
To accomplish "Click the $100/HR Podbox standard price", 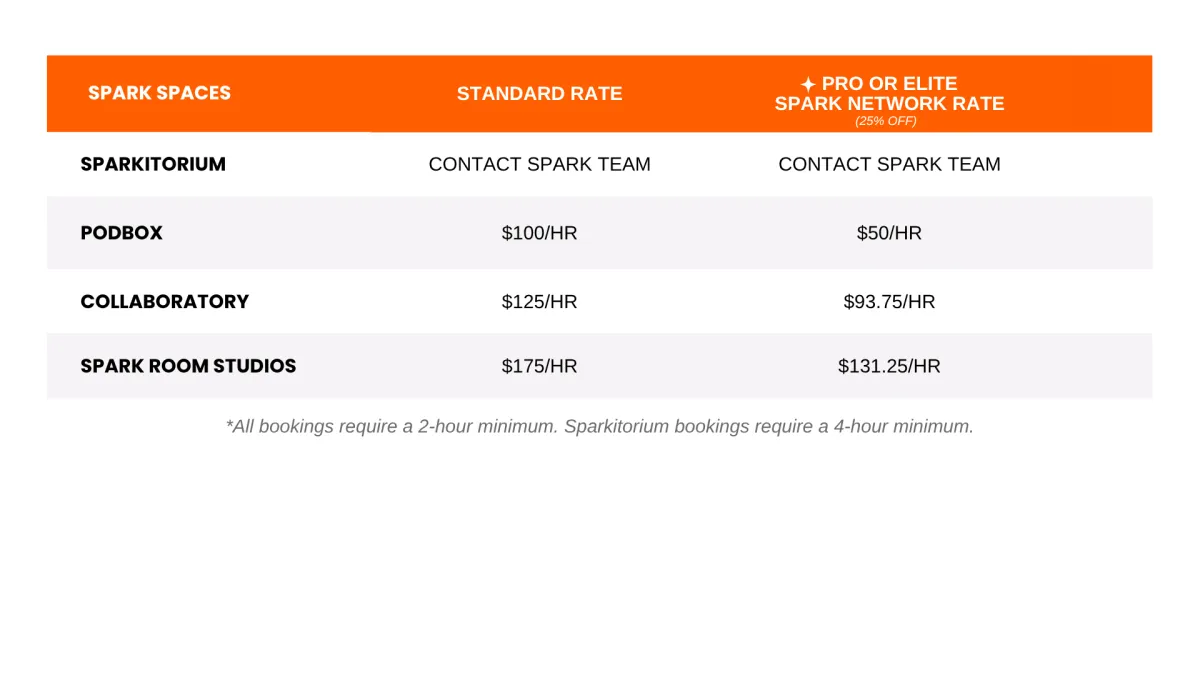I will coord(539,233).
